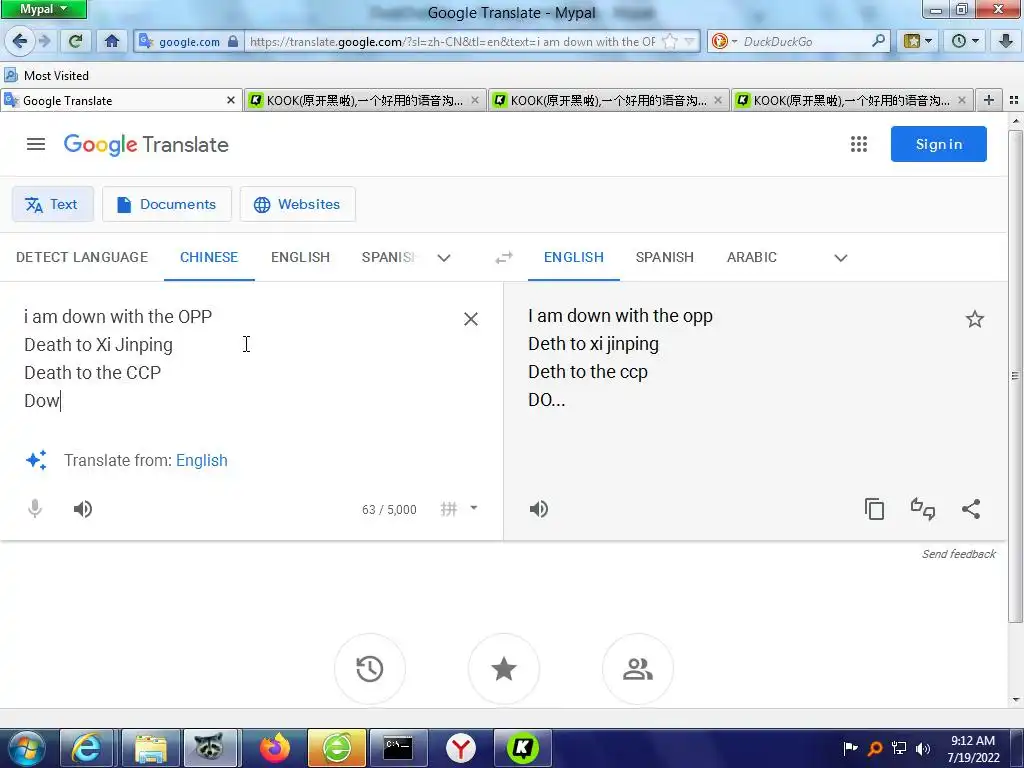This screenshot has width=1024, height=768.
Task: Open the Google apps grid
Action: 859,144
